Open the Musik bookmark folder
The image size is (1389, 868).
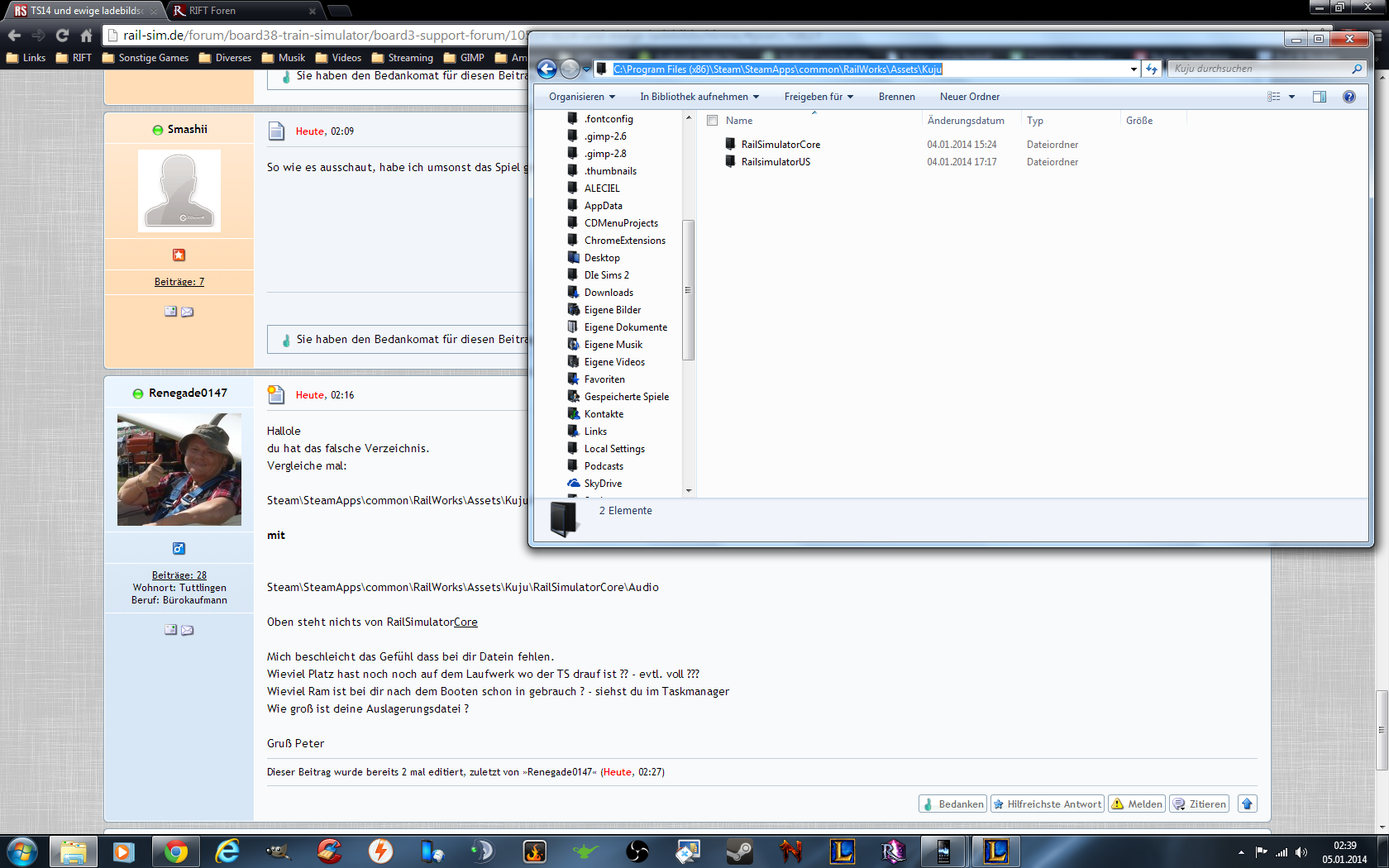tap(284, 58)
